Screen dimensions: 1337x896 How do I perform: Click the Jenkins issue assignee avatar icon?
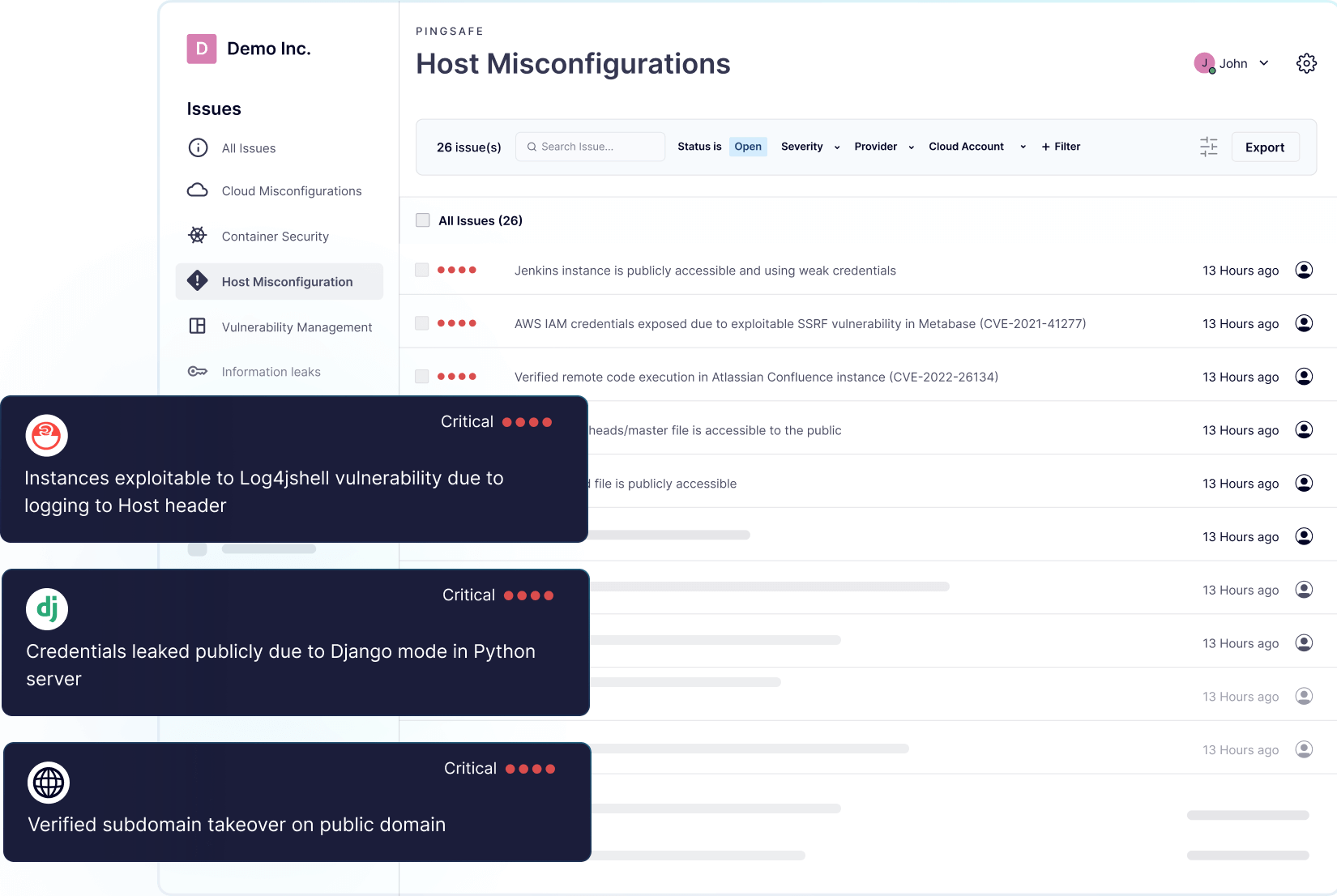[x=1304, y=270]
